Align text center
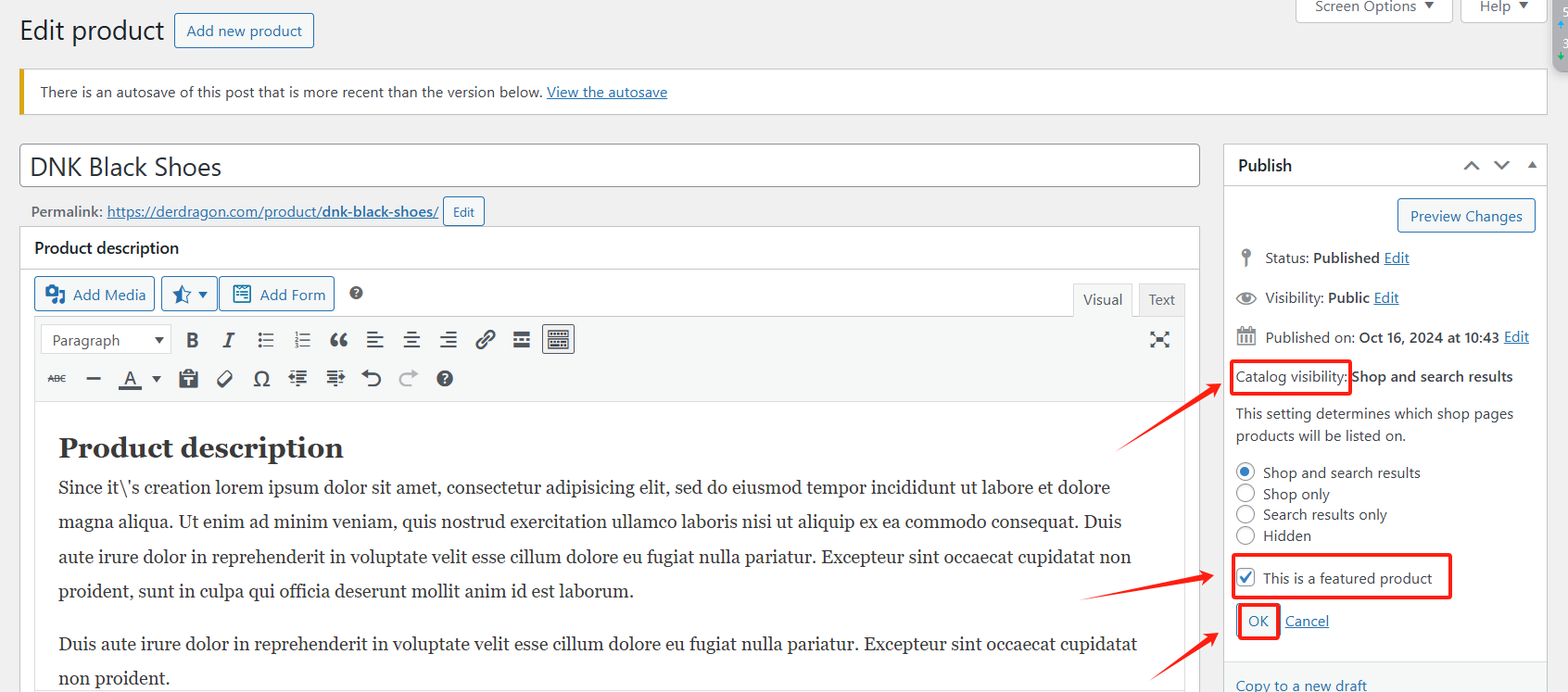 click(x=411, y=340)
